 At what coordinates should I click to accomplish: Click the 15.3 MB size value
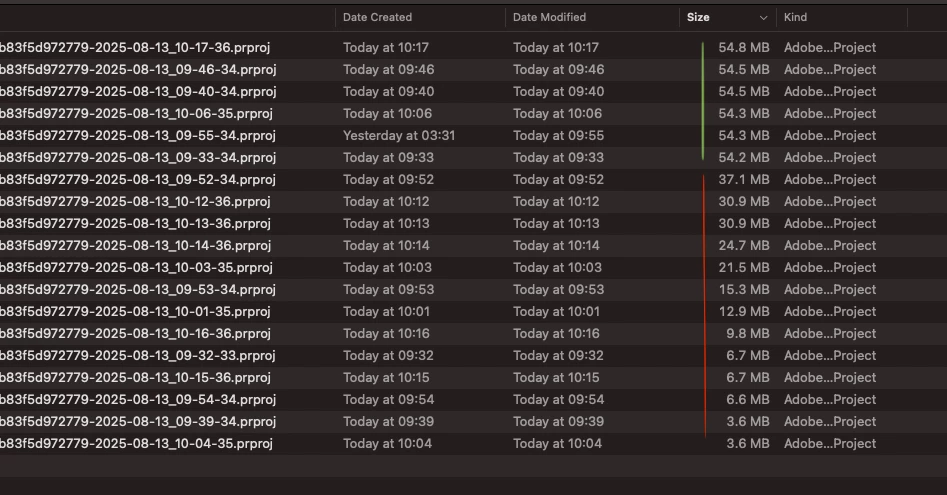coord(744,290)
